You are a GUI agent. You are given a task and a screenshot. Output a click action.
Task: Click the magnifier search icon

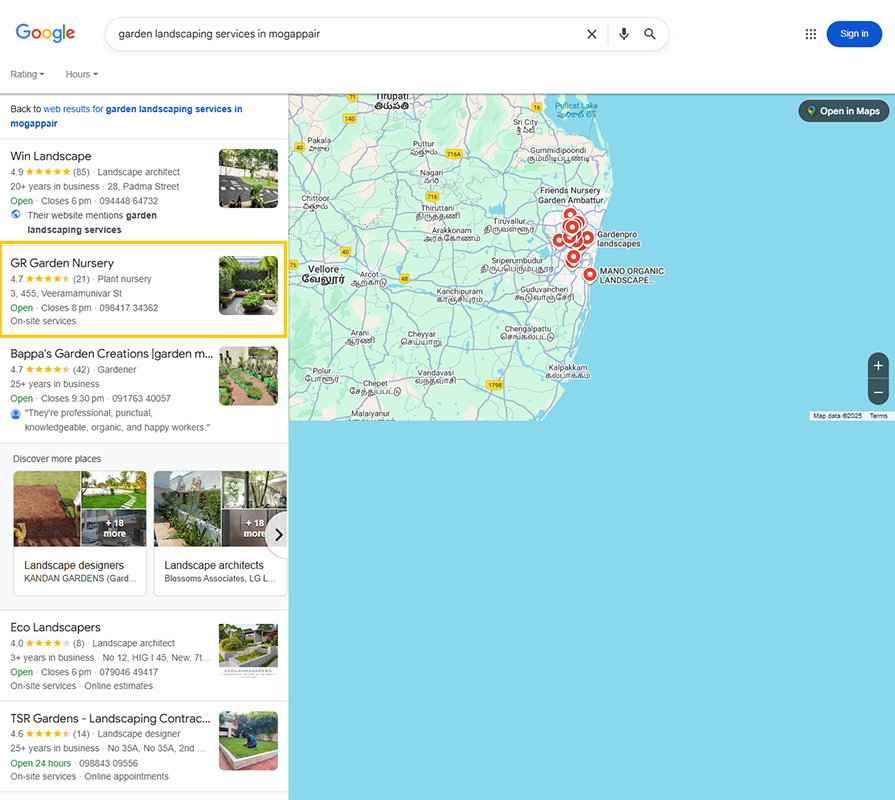[650, 34]
